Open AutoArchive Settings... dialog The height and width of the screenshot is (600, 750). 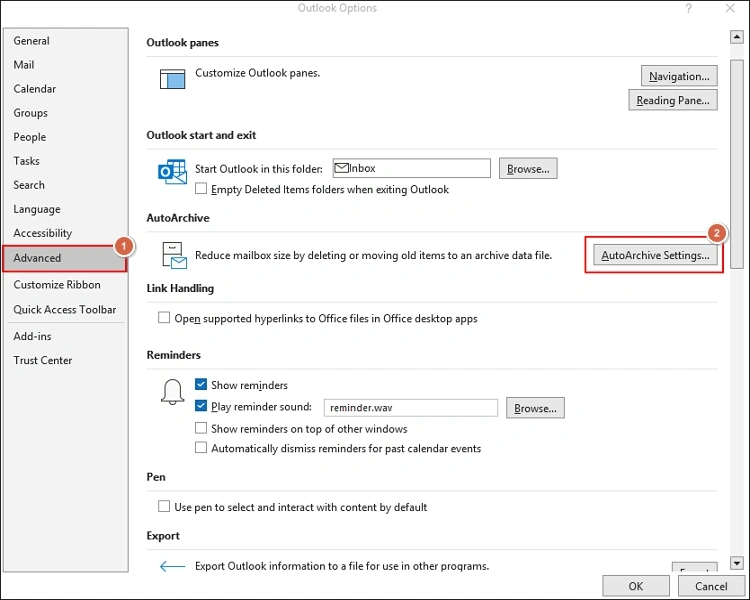coord(655,255)
